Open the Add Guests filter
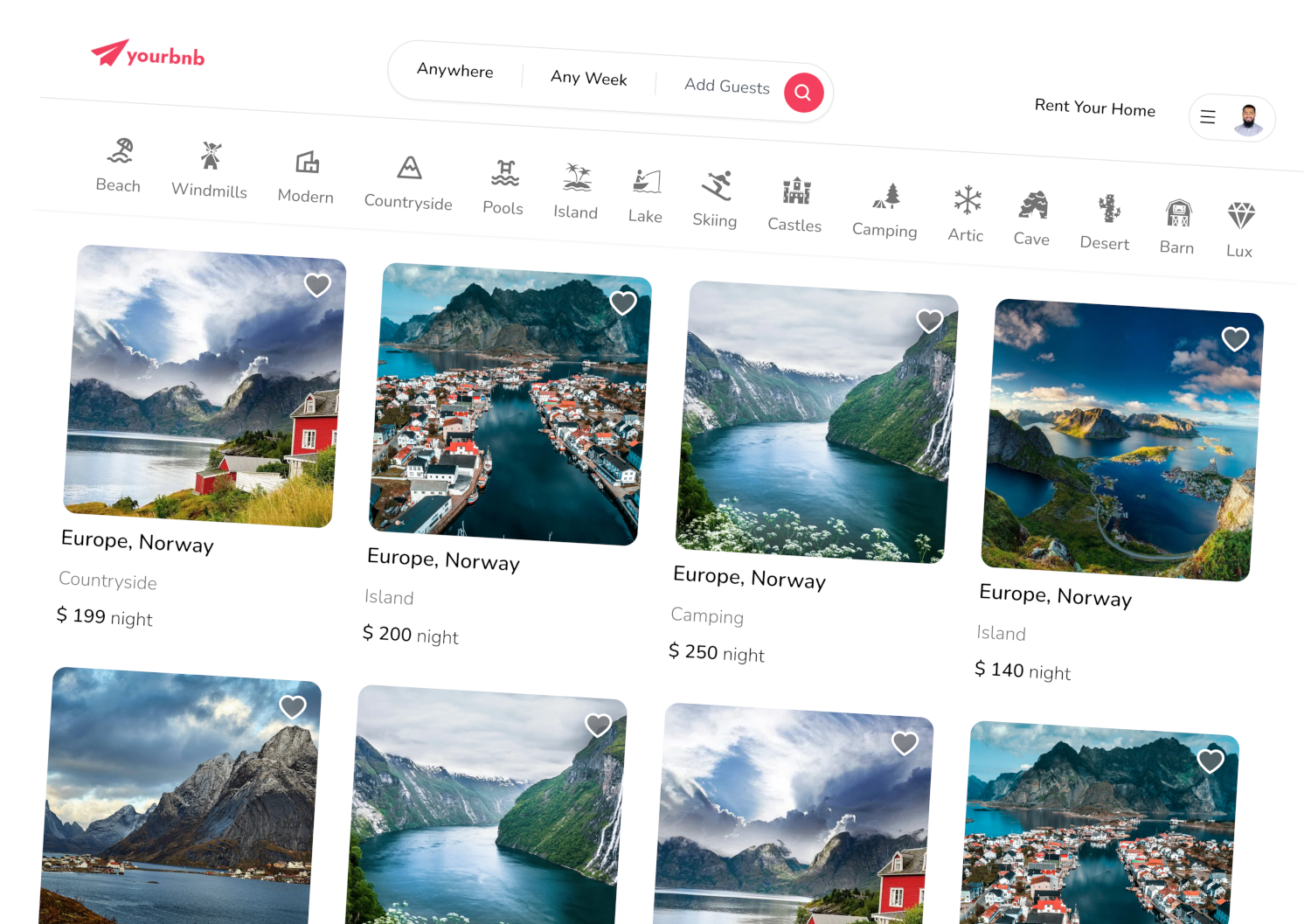The width and height of the screenshot is (1311, 924). tap(727, 87)
